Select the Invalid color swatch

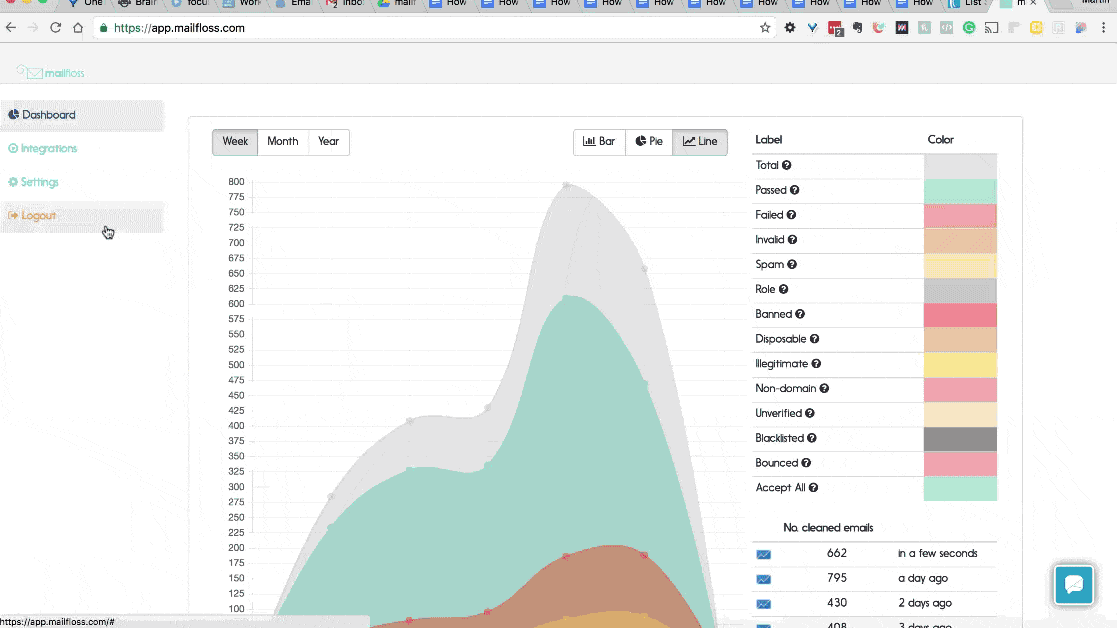(960, 241)
